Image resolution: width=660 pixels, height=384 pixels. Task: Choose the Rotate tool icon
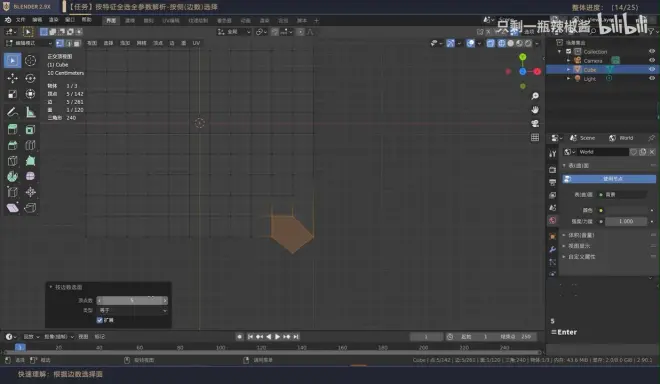(x=30, y=78)
